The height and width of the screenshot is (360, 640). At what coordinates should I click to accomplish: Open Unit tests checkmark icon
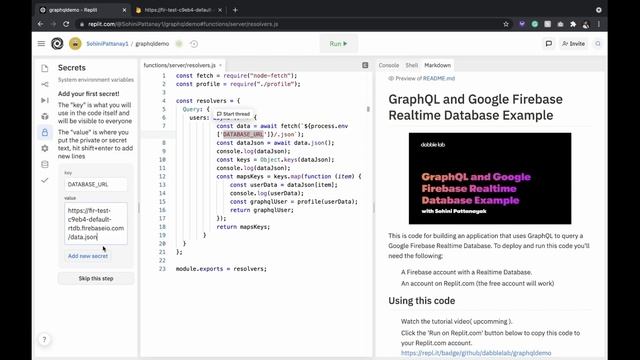click(44, 180)
